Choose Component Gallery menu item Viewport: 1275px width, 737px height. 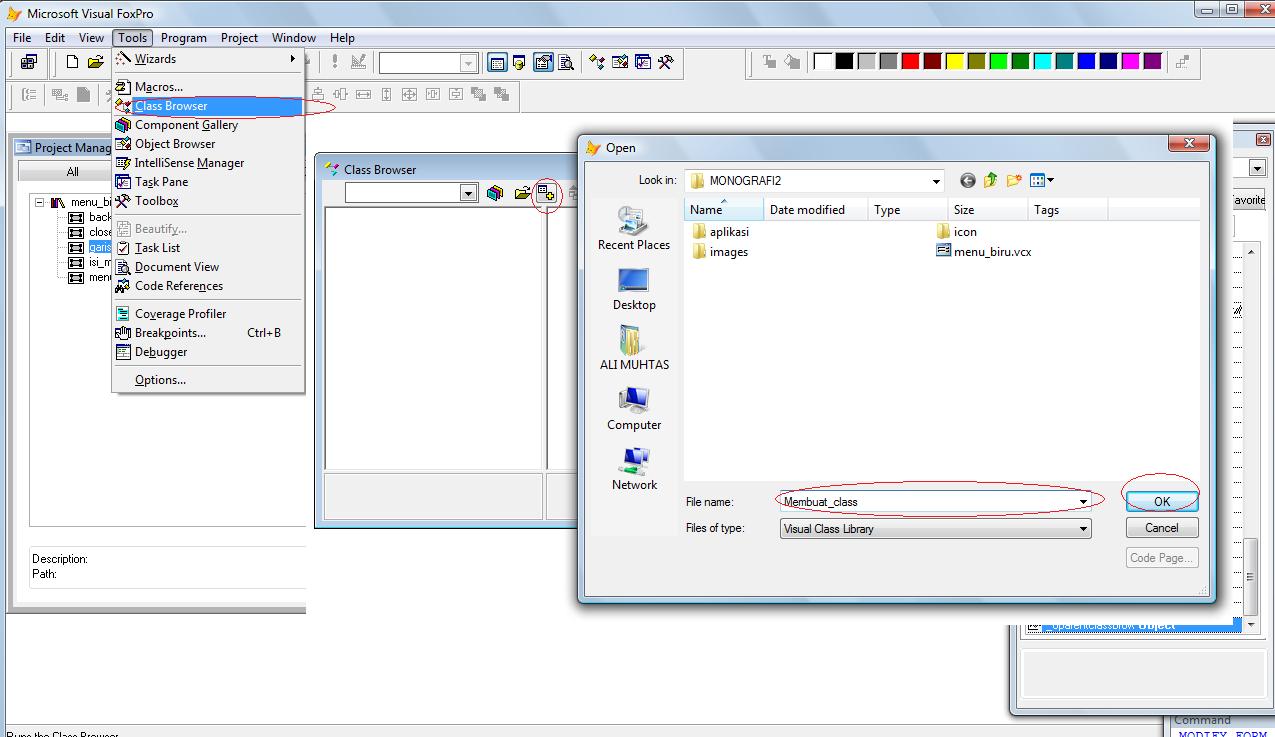pyautogui.click(x=207, y=125)
